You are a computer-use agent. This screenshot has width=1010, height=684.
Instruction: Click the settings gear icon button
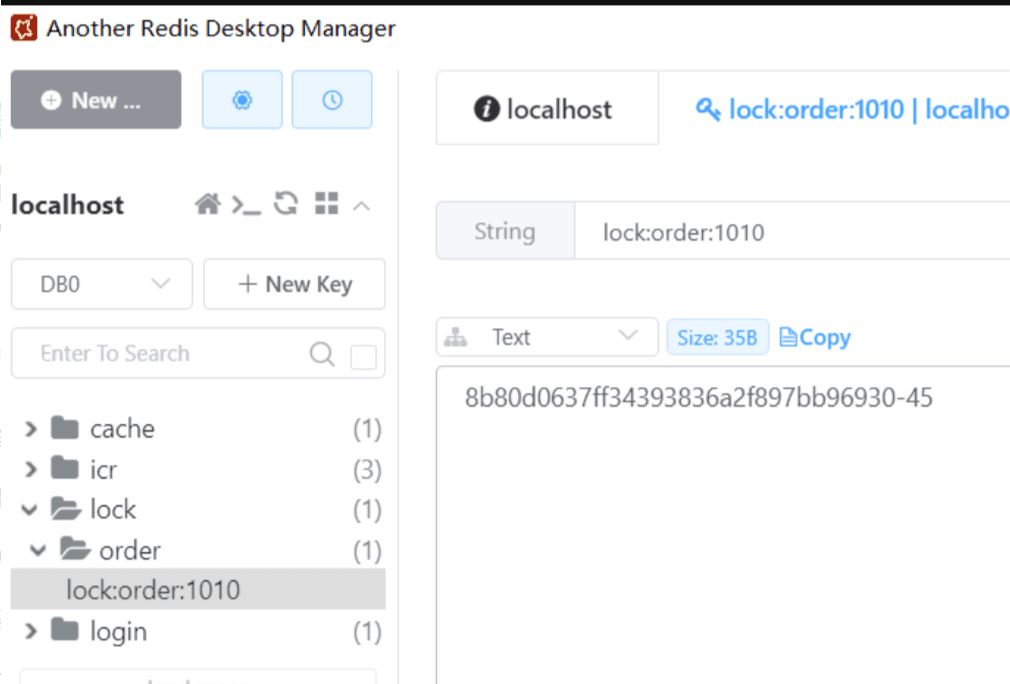(x=242, y=100)
